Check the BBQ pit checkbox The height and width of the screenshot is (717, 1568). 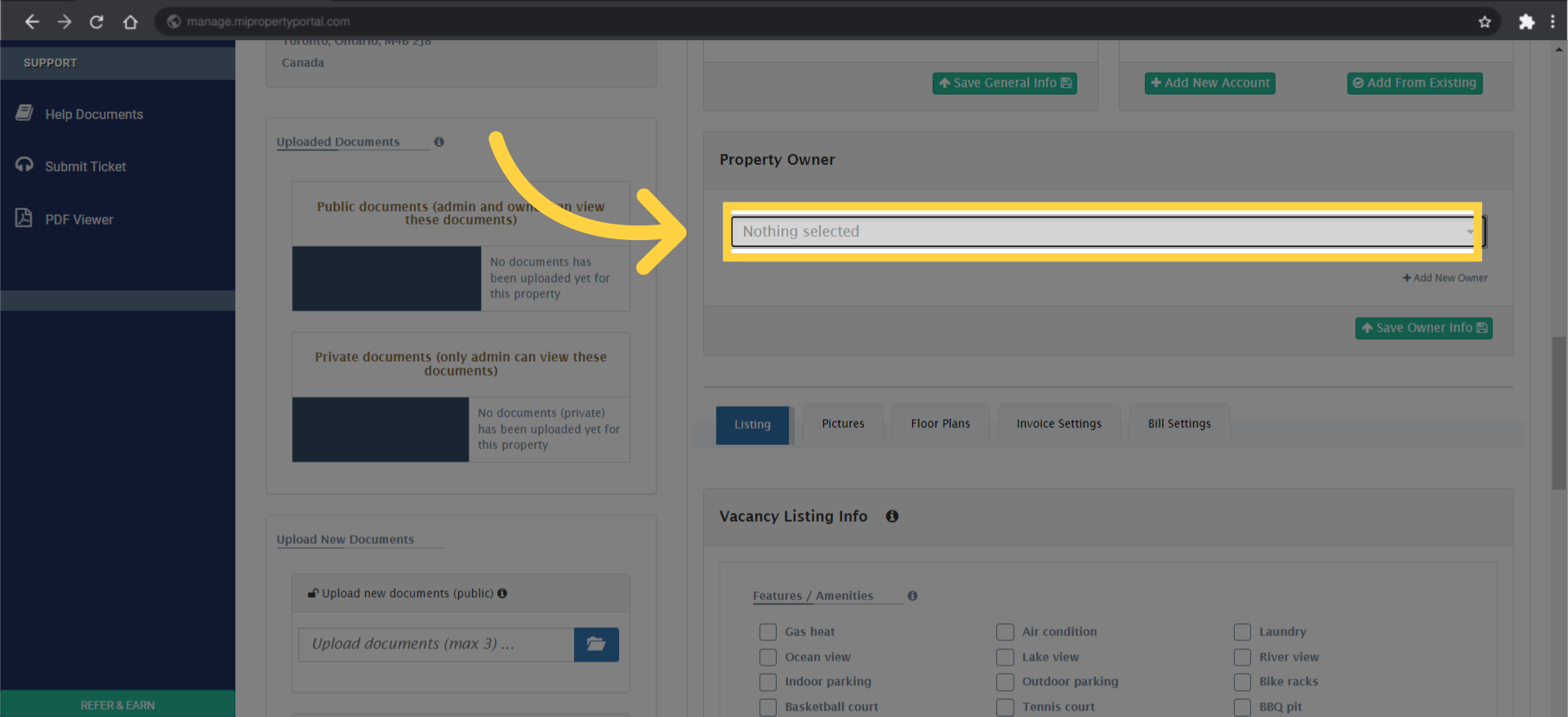(1242, 707)
